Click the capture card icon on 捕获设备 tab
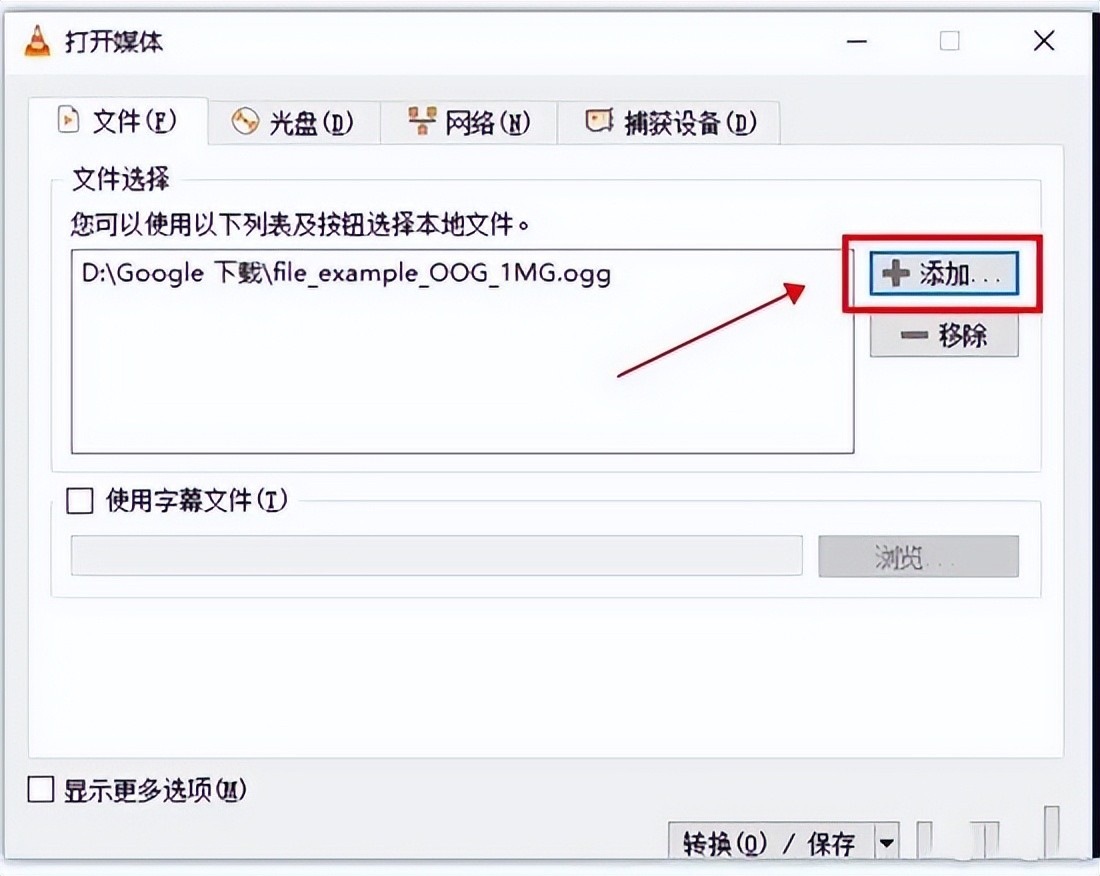1100x876 pixels. 599,121
